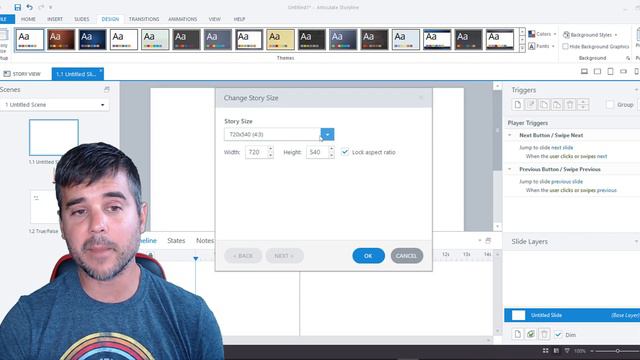Screen dimensions: 640x360
Task: Click the delete trigger trash icon
Action: [x=570, y=105]
